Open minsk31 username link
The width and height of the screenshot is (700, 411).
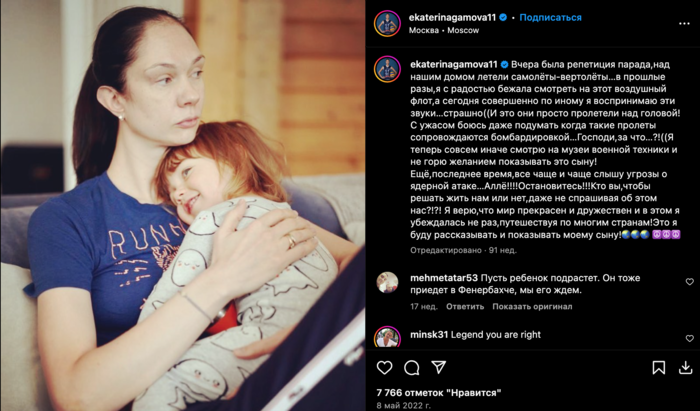(x=429, y=334)
